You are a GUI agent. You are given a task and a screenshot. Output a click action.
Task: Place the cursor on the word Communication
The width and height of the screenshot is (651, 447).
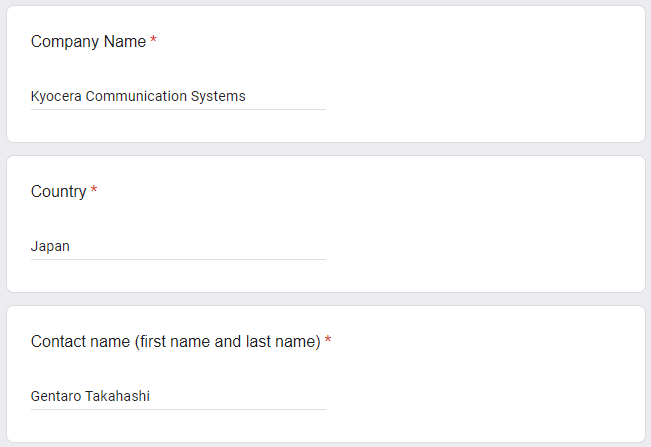point(136,96)
